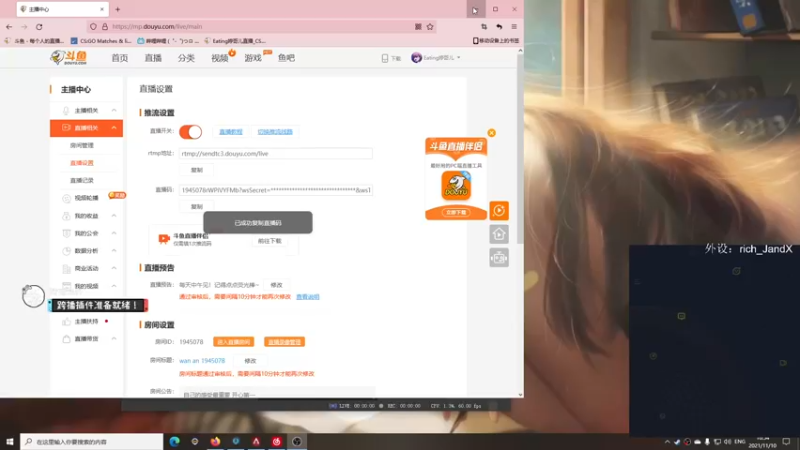800x450 pixels.
Task: Open the Firefox hamburger menu
Action: 514,27
